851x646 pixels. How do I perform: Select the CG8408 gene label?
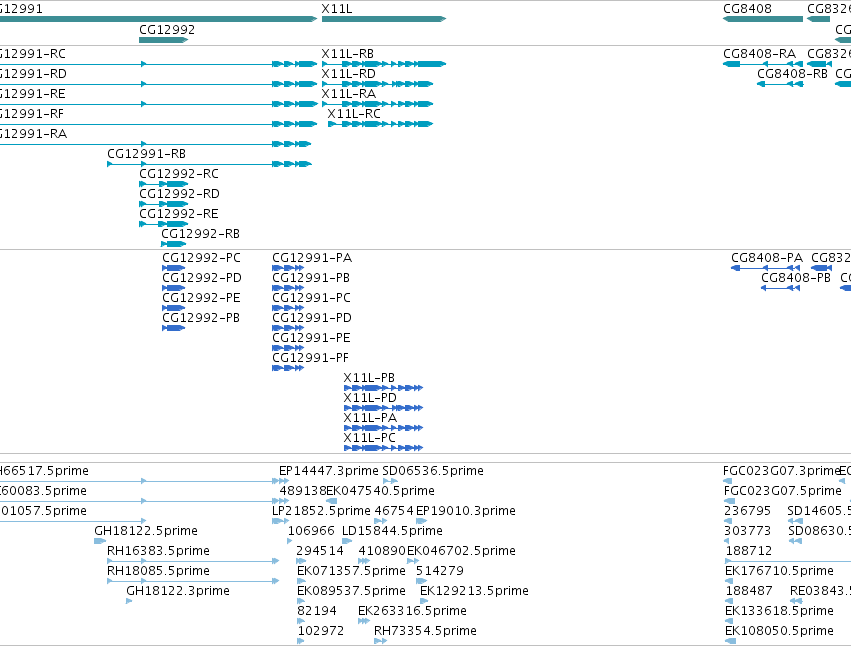point(747,9)
